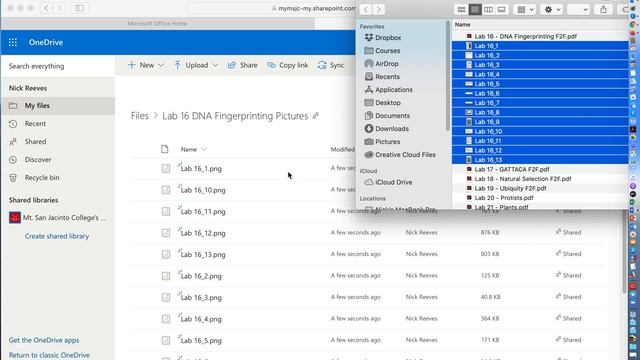Toggle the Safari sidebar
The width and height of the screenshot is (640, 360).
(x=80, y=8)
